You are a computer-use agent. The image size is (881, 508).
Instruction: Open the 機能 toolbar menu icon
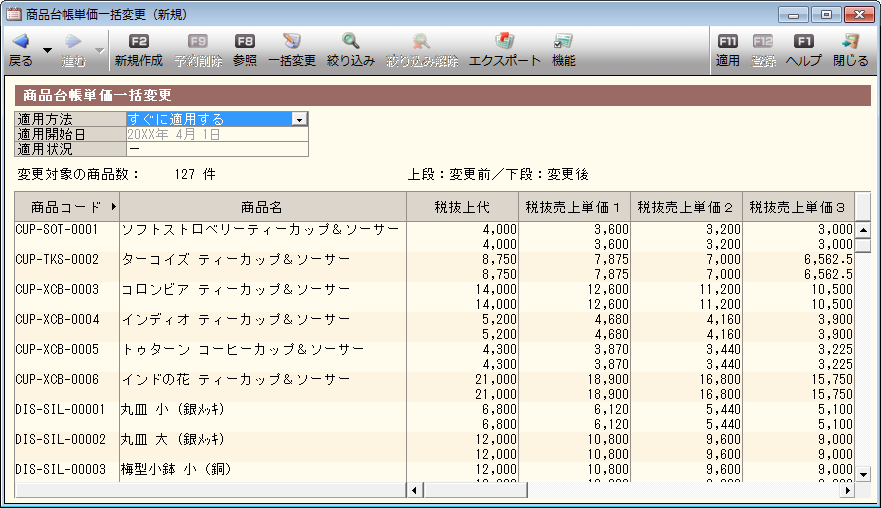(x=563, y=41)
